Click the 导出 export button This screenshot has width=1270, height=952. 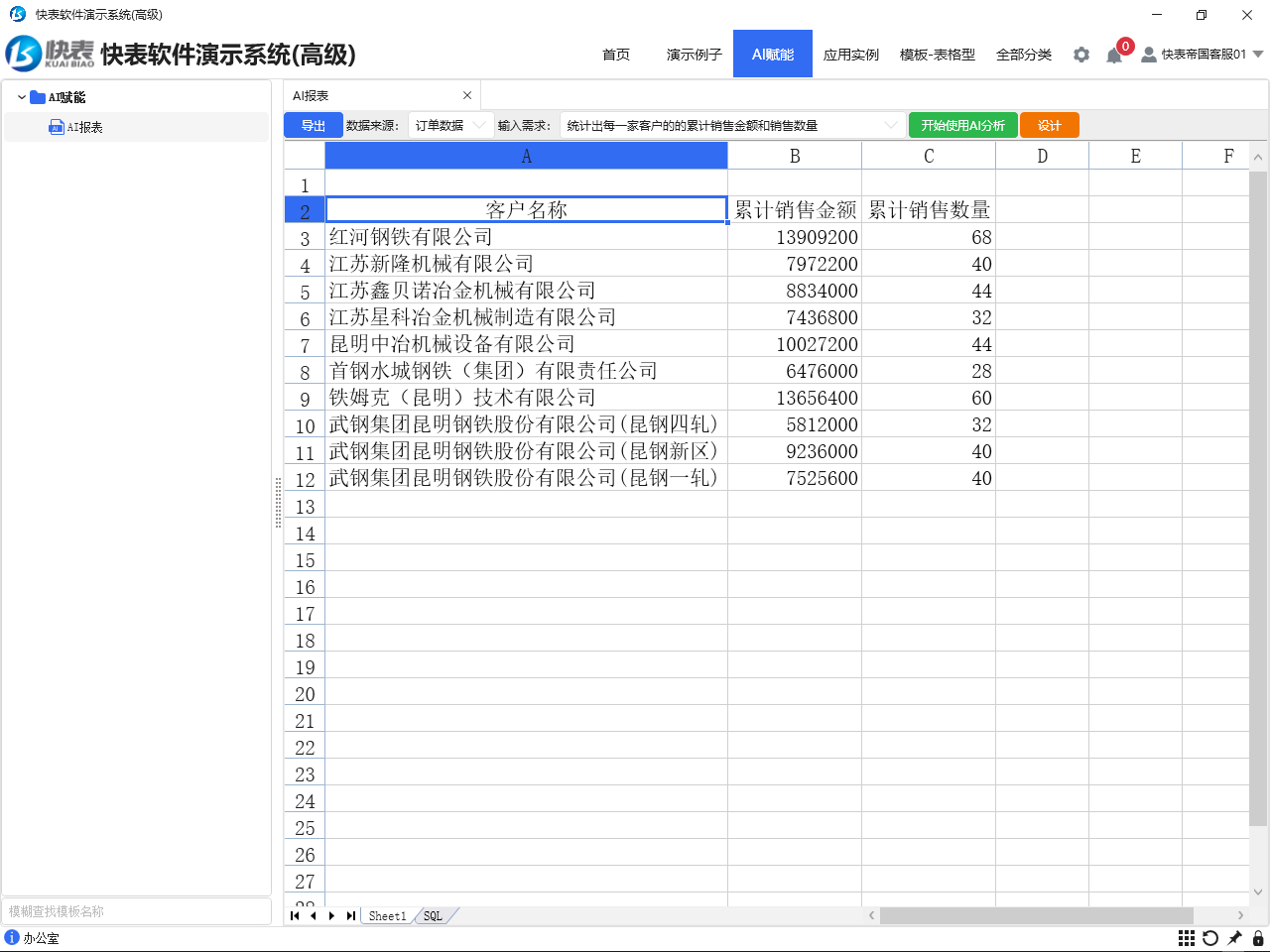[x=314, y=125]
